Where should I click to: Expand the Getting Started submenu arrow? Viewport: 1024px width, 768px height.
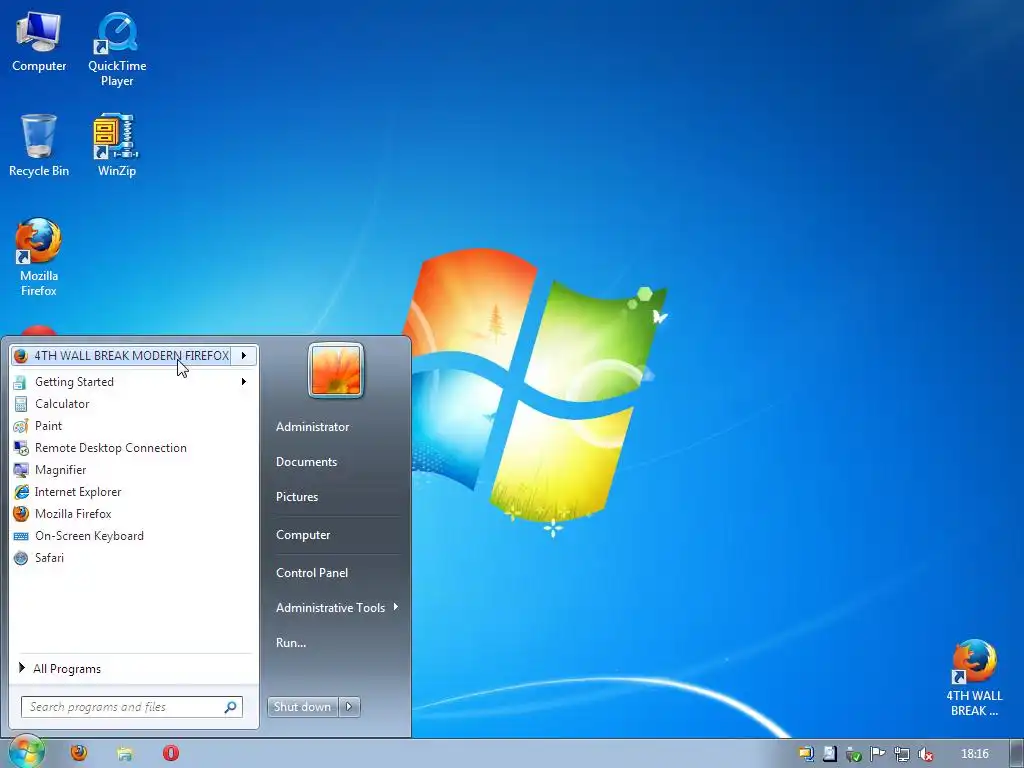[244, 381]
